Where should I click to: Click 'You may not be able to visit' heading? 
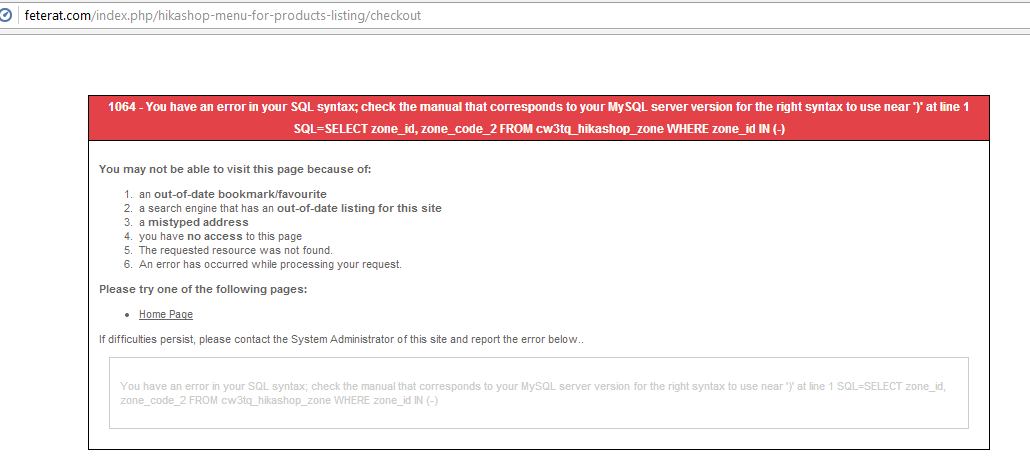tap(235, 169)
